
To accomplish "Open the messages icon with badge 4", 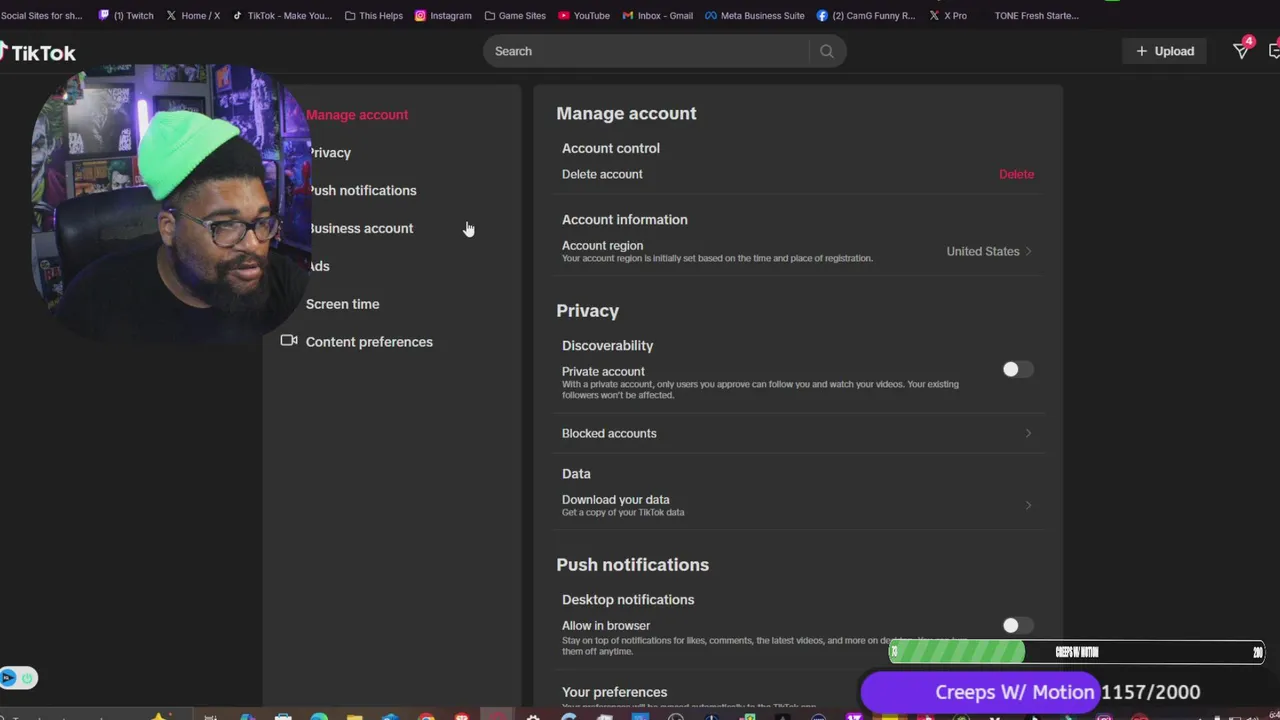I will point(1242,51).
